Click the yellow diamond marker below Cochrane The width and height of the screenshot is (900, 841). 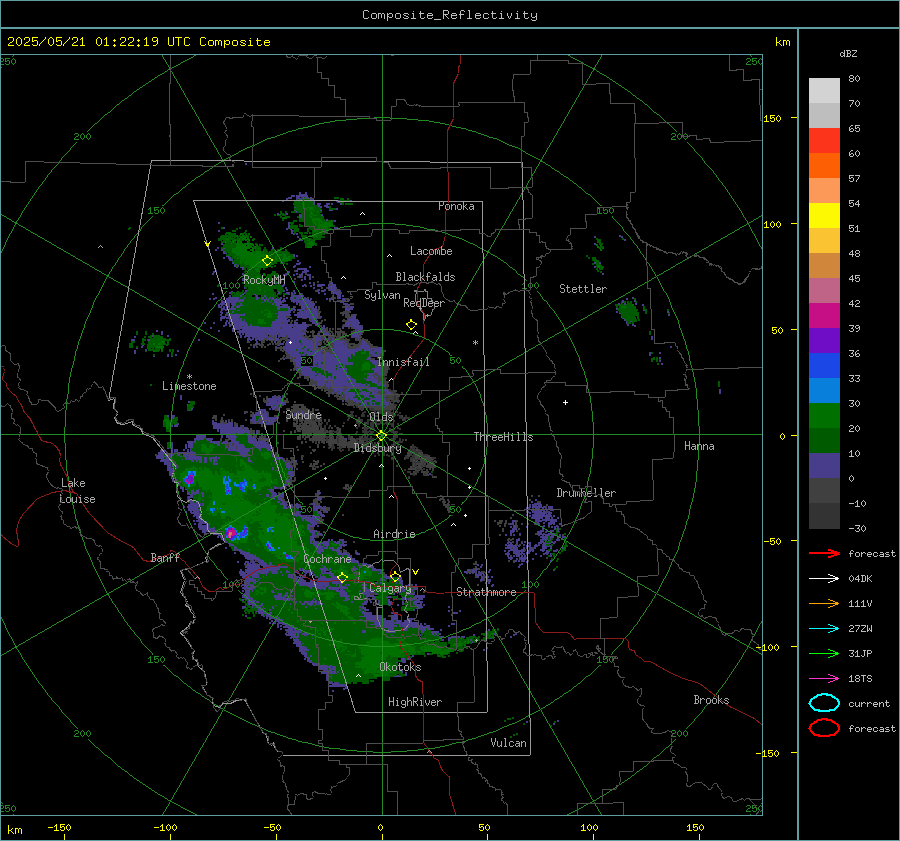[x=342, y=577]
